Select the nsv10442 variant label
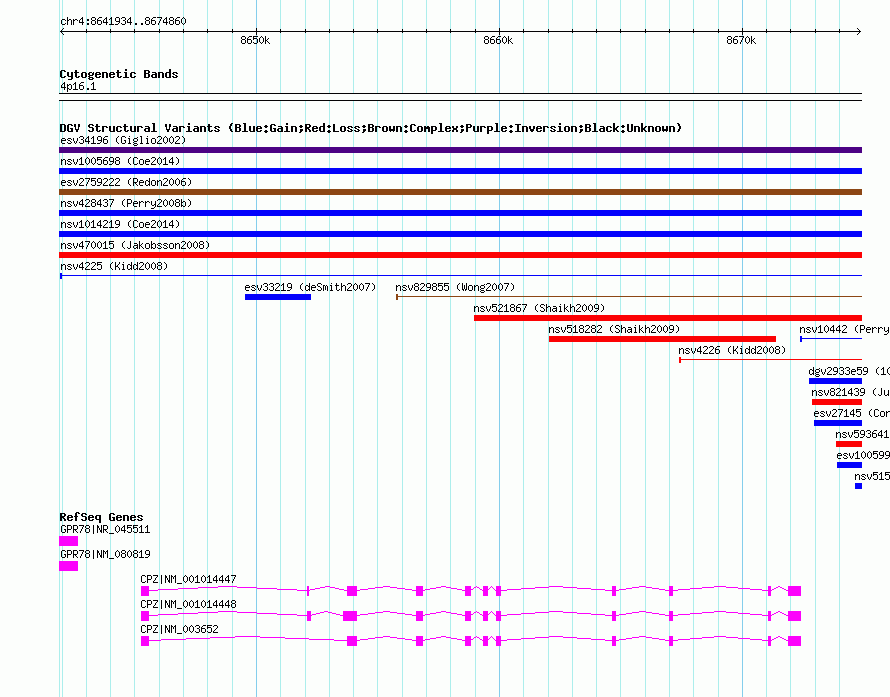Image resolution: width=890 pixels, height=697 pixels. (844, 329)
